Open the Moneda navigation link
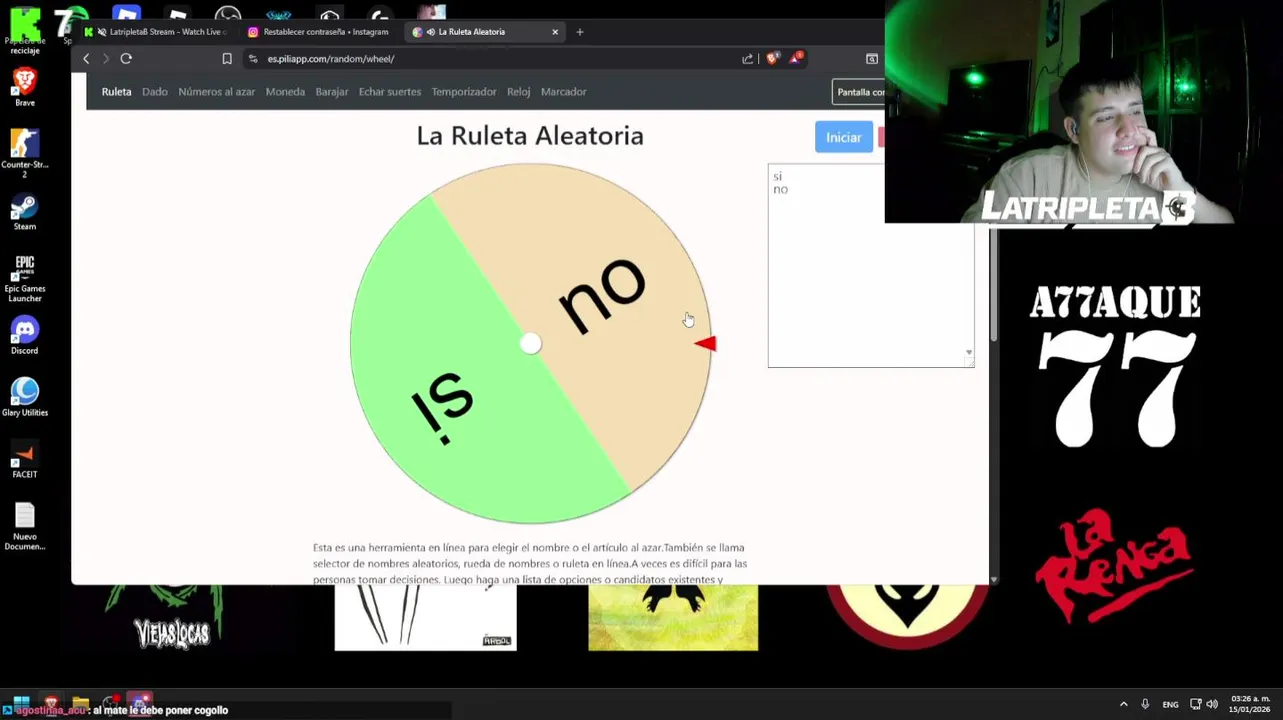The width and height of the screenshot is (1283, 720). 285,92
